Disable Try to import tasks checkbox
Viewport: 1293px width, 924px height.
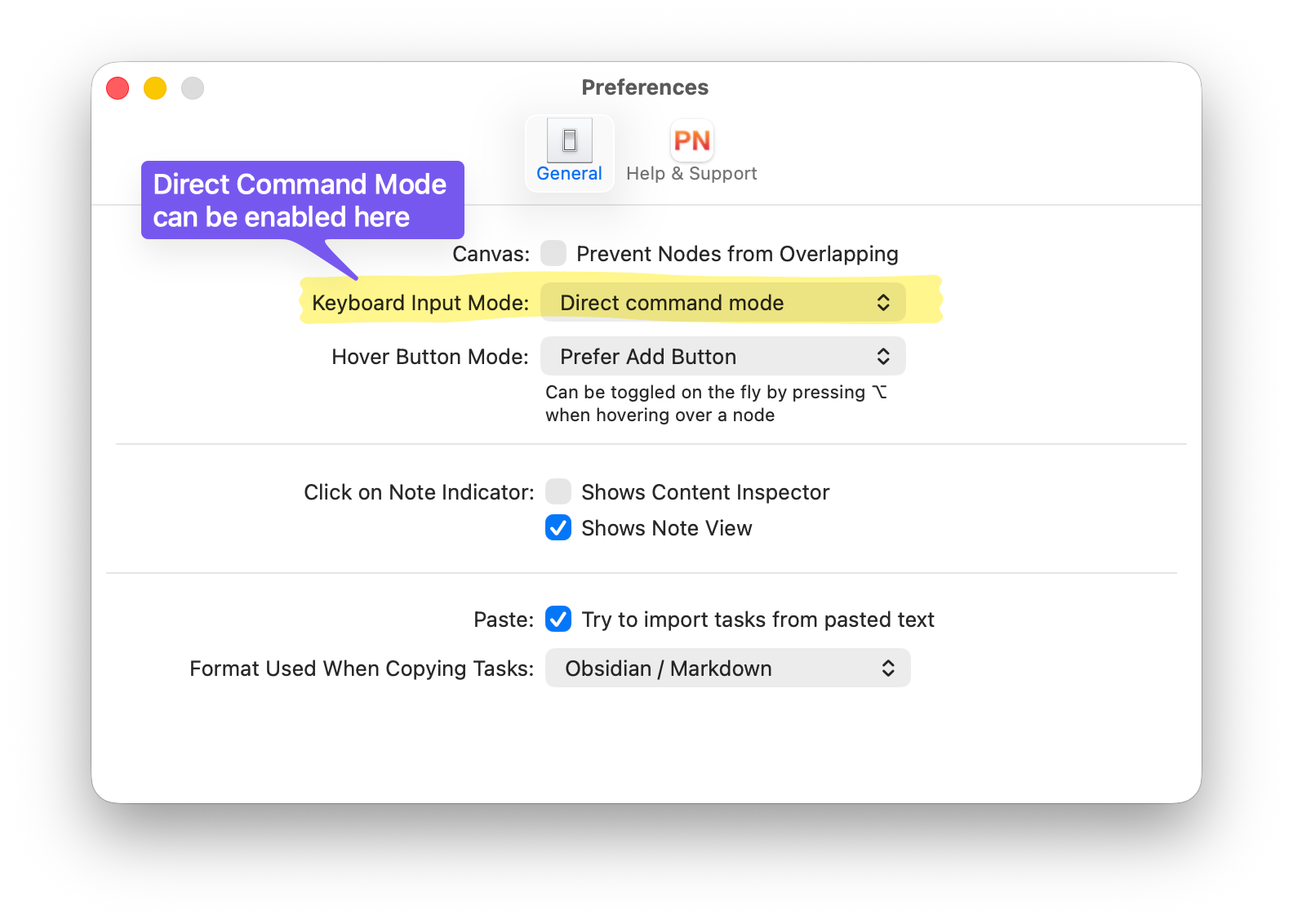click(x=558, y=619)
